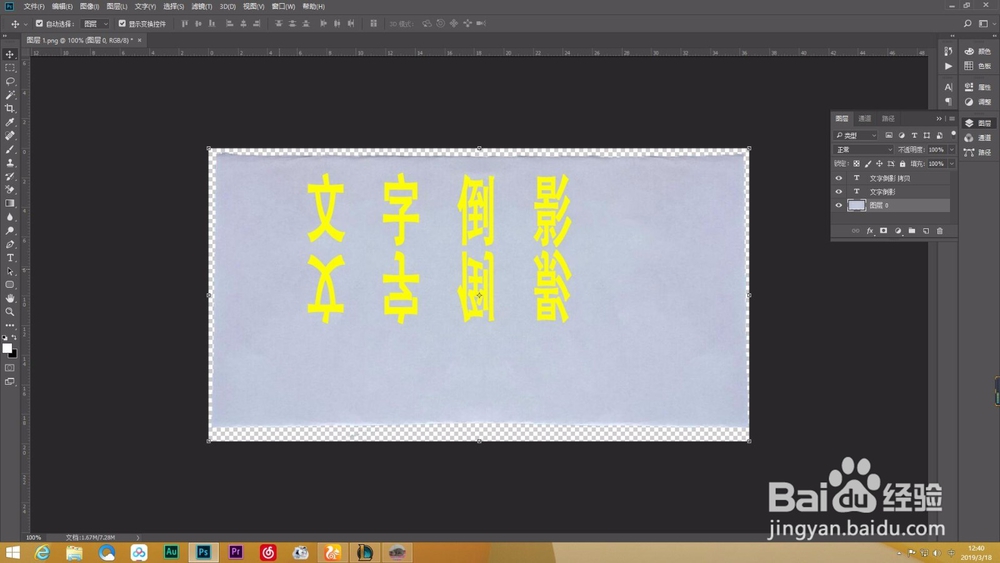Open the 文件(F) menu
The image size is (1000, 563).
pyautogui.click(x=34, y=6)
